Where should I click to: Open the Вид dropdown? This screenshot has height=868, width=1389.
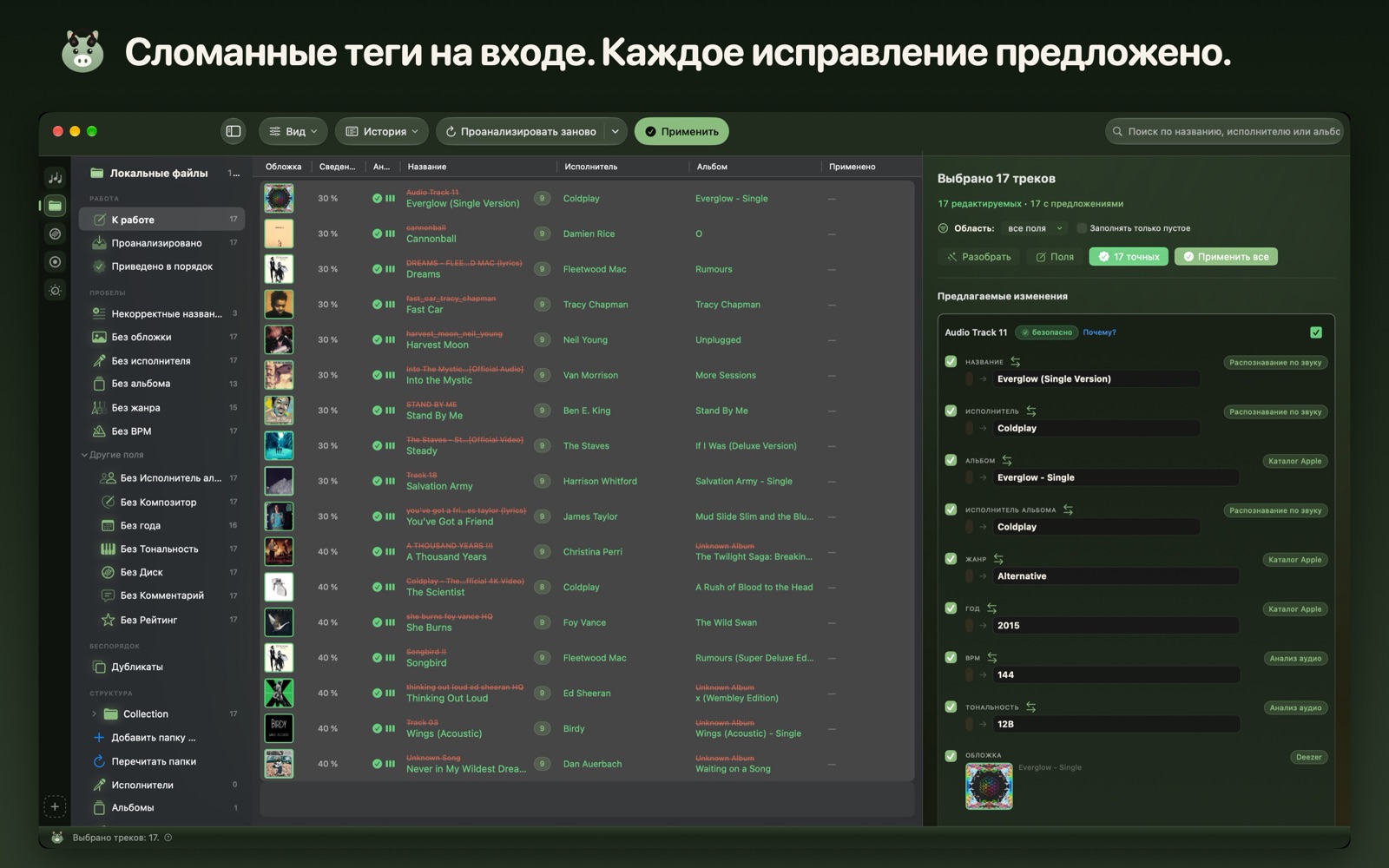click(293, 131)
